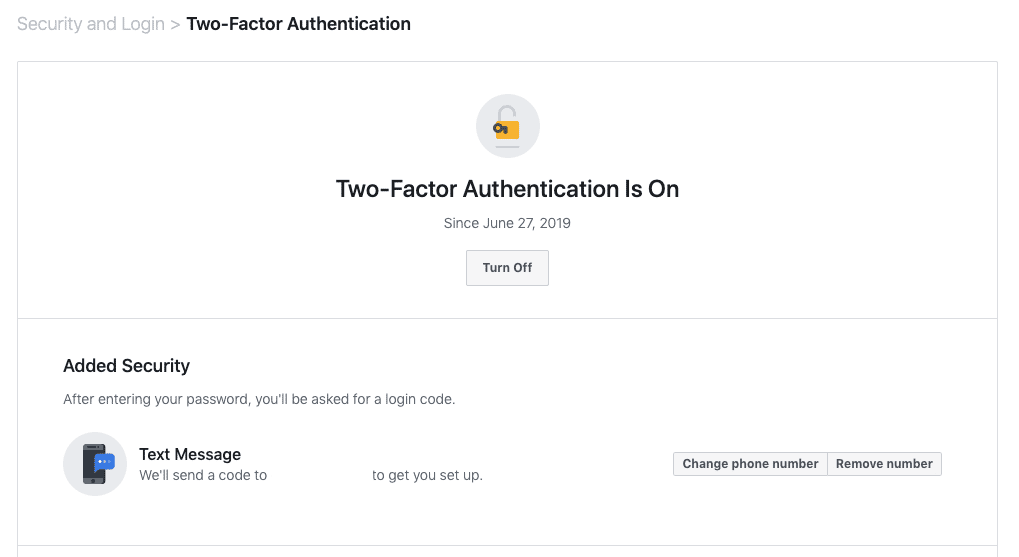This screenshot has width=1019, height=557.
Task: Click the breadcrumb arrow separator
Action: [175, 24]
